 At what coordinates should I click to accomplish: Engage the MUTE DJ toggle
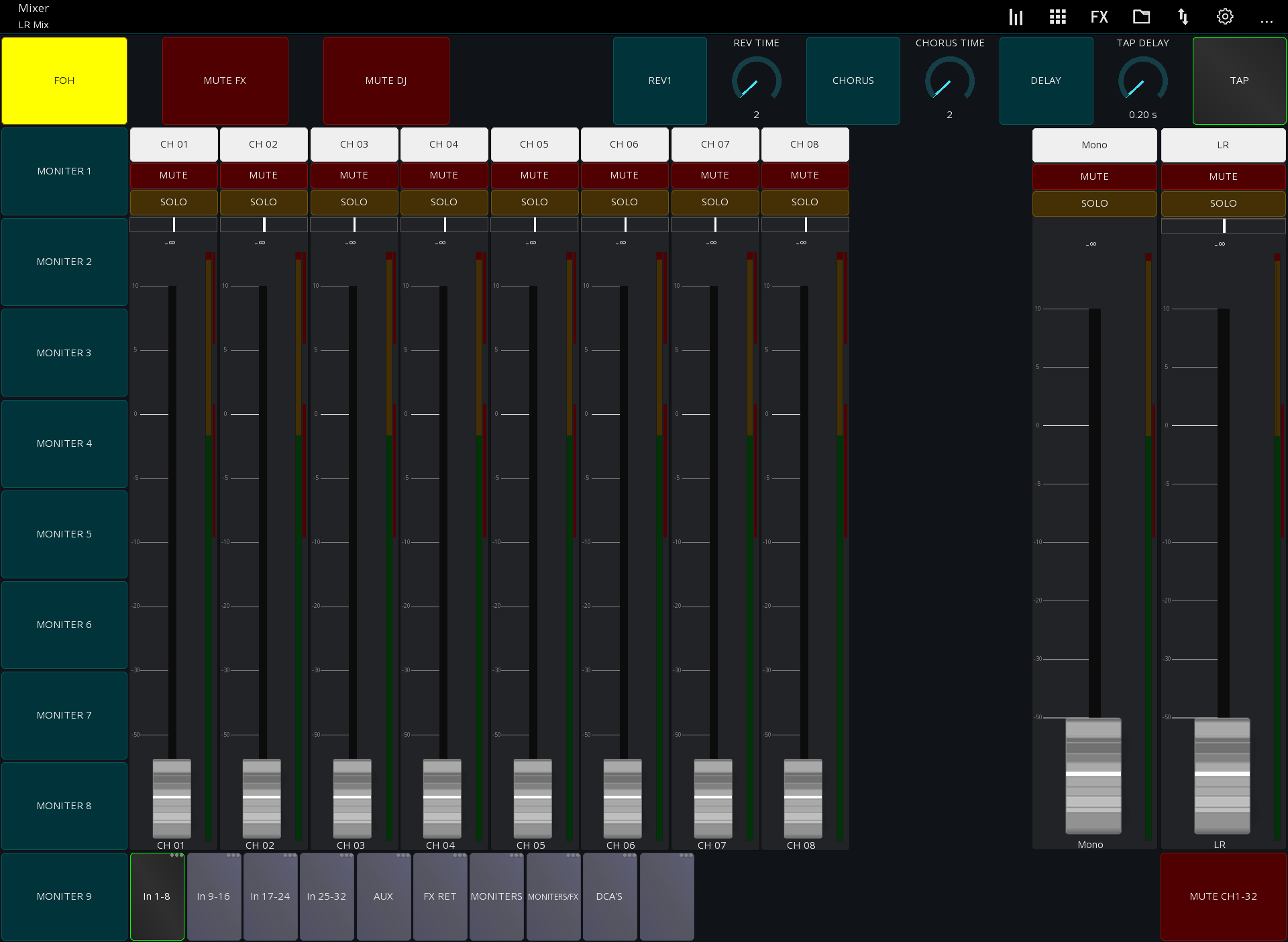click(x=386, y=81)
